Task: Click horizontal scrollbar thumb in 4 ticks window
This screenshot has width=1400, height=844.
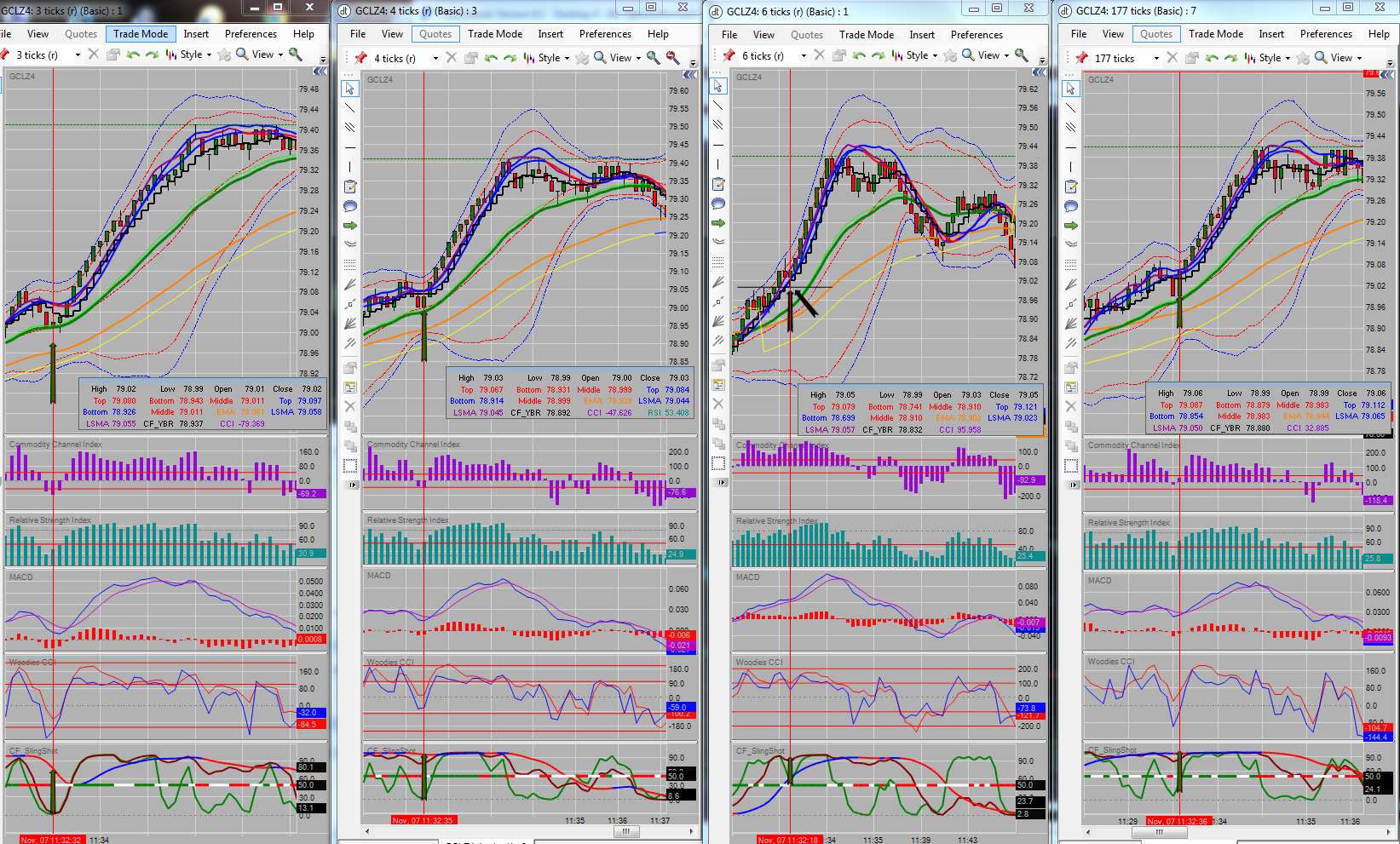Action: click(x=625, y=832)
